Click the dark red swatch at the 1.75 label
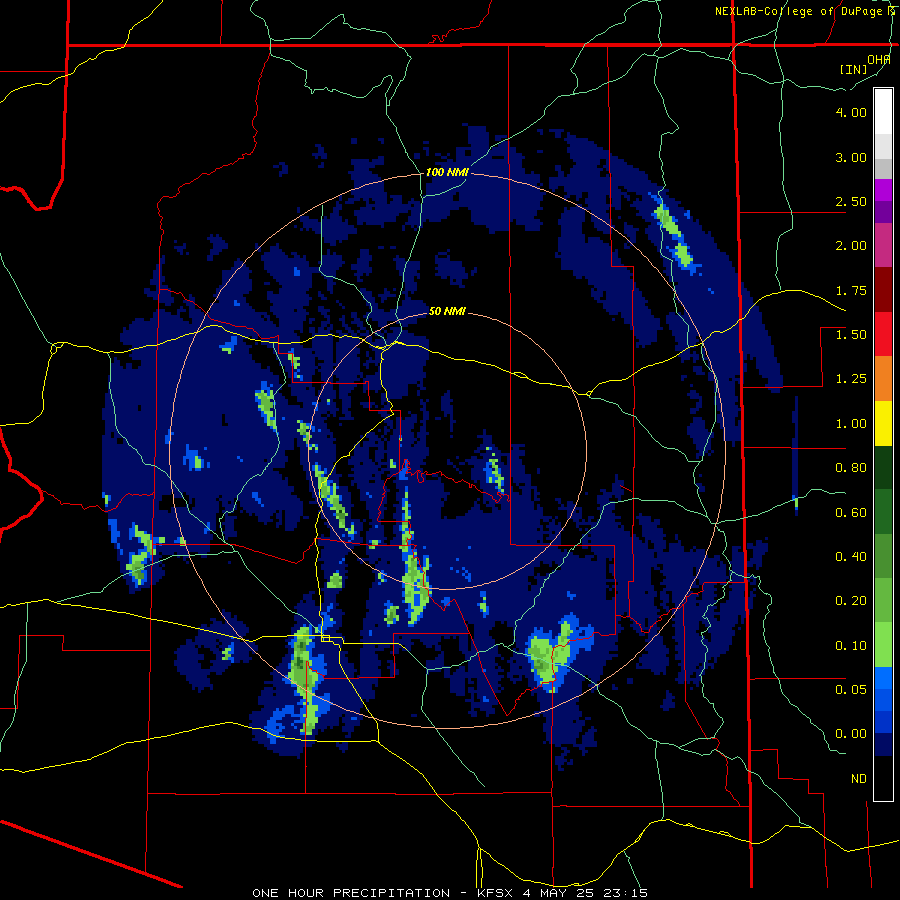 pos(883,290)
